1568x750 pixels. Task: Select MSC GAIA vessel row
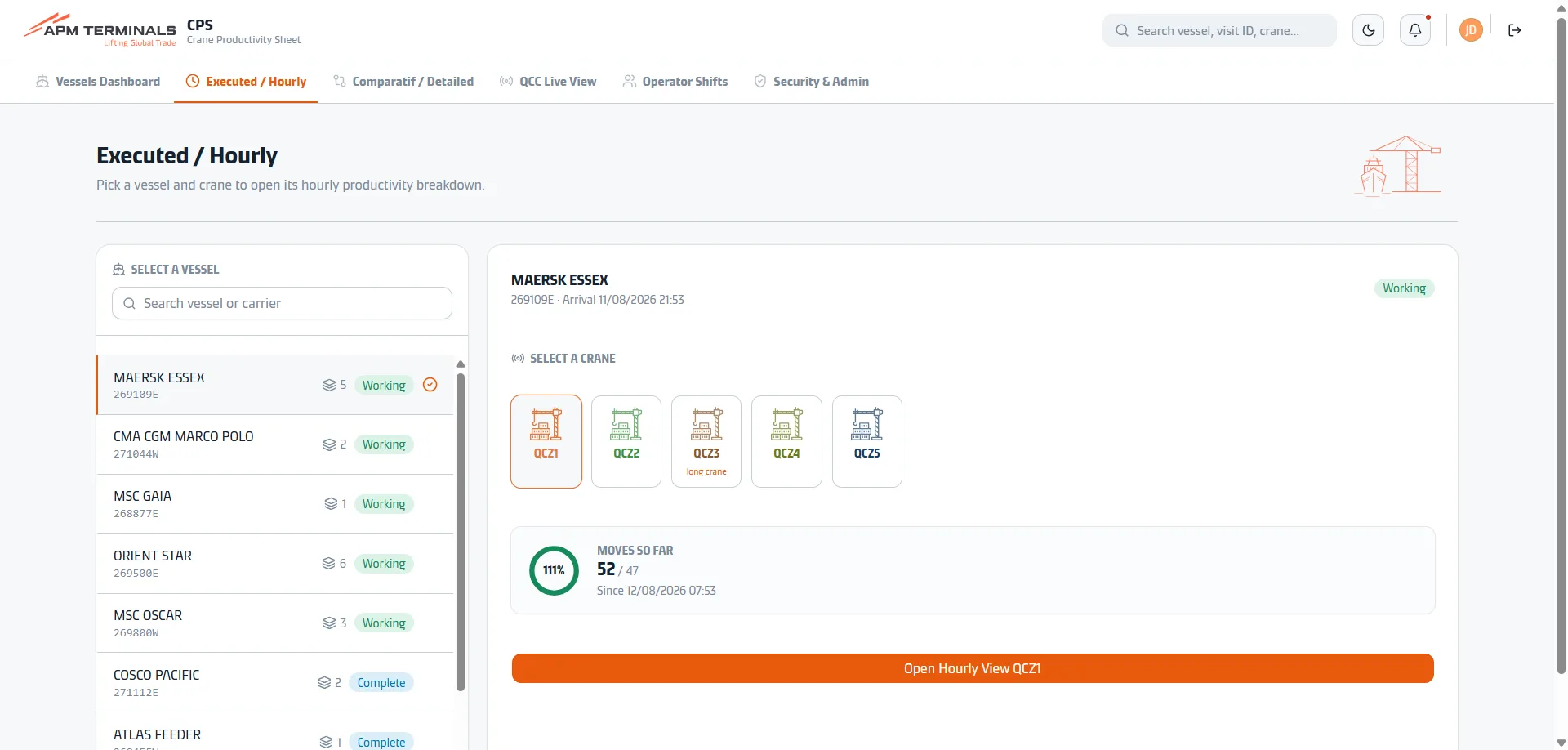[x=275, y=504]
